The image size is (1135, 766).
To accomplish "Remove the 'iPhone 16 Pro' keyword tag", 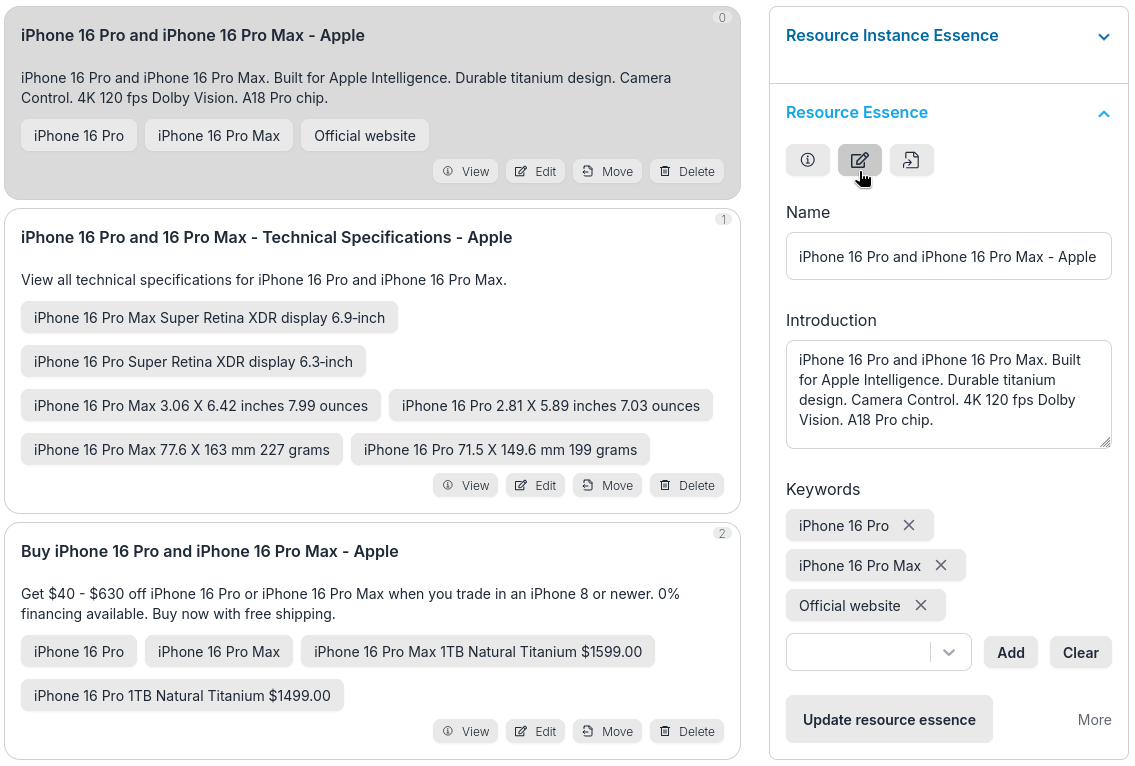I will click(x=909, y=525).
